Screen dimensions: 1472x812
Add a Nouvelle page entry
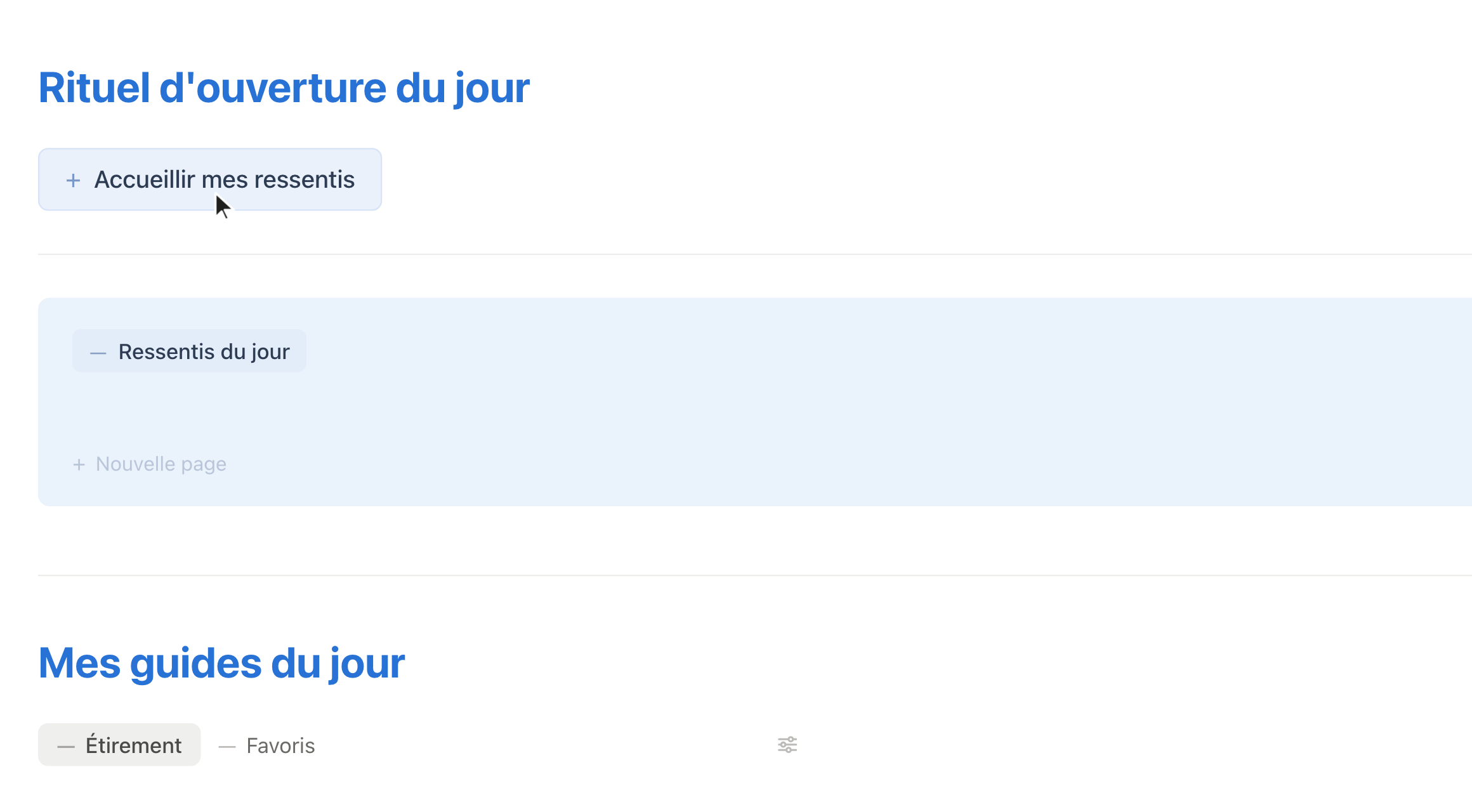pyautogui.click(x=150, y=464)
